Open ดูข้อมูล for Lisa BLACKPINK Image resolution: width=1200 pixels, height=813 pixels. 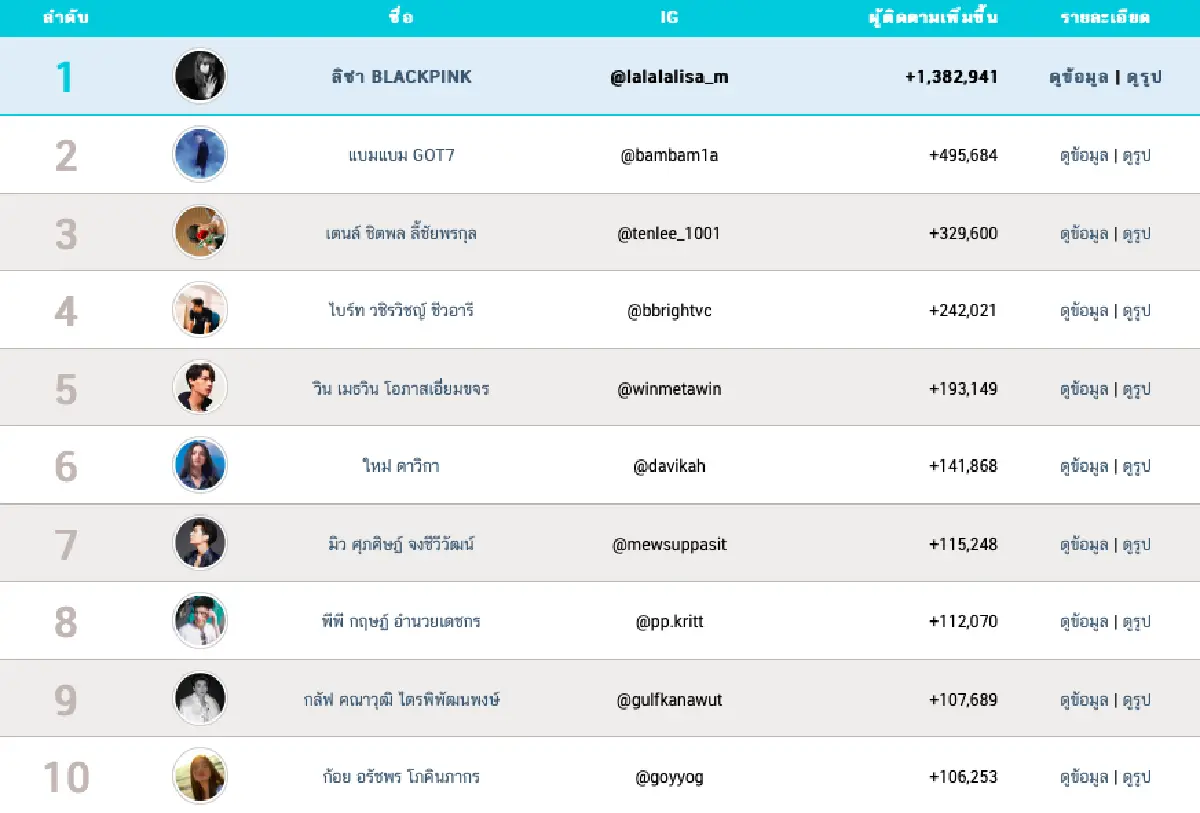(1080, 76)
